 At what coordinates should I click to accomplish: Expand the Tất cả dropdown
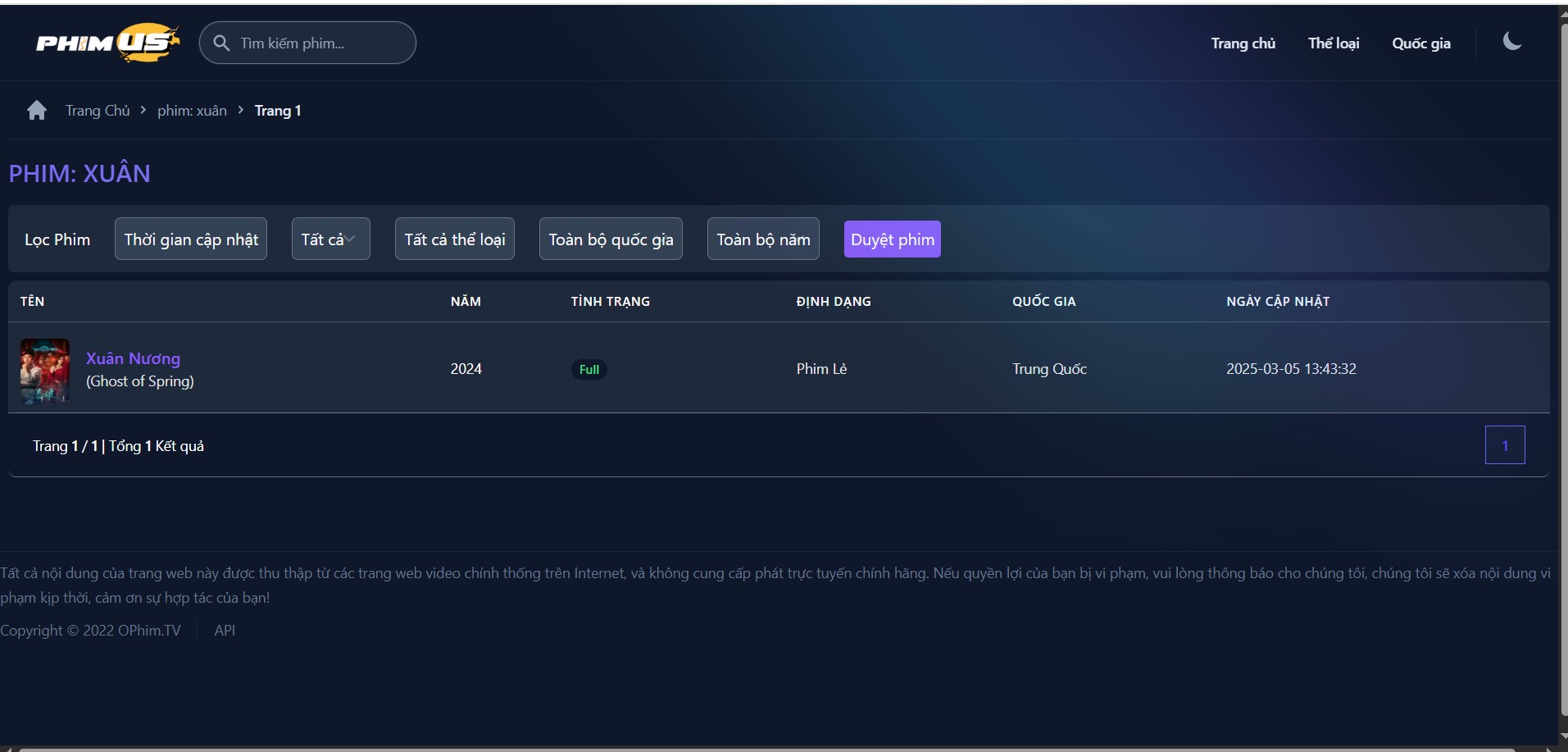click(330, 239)
